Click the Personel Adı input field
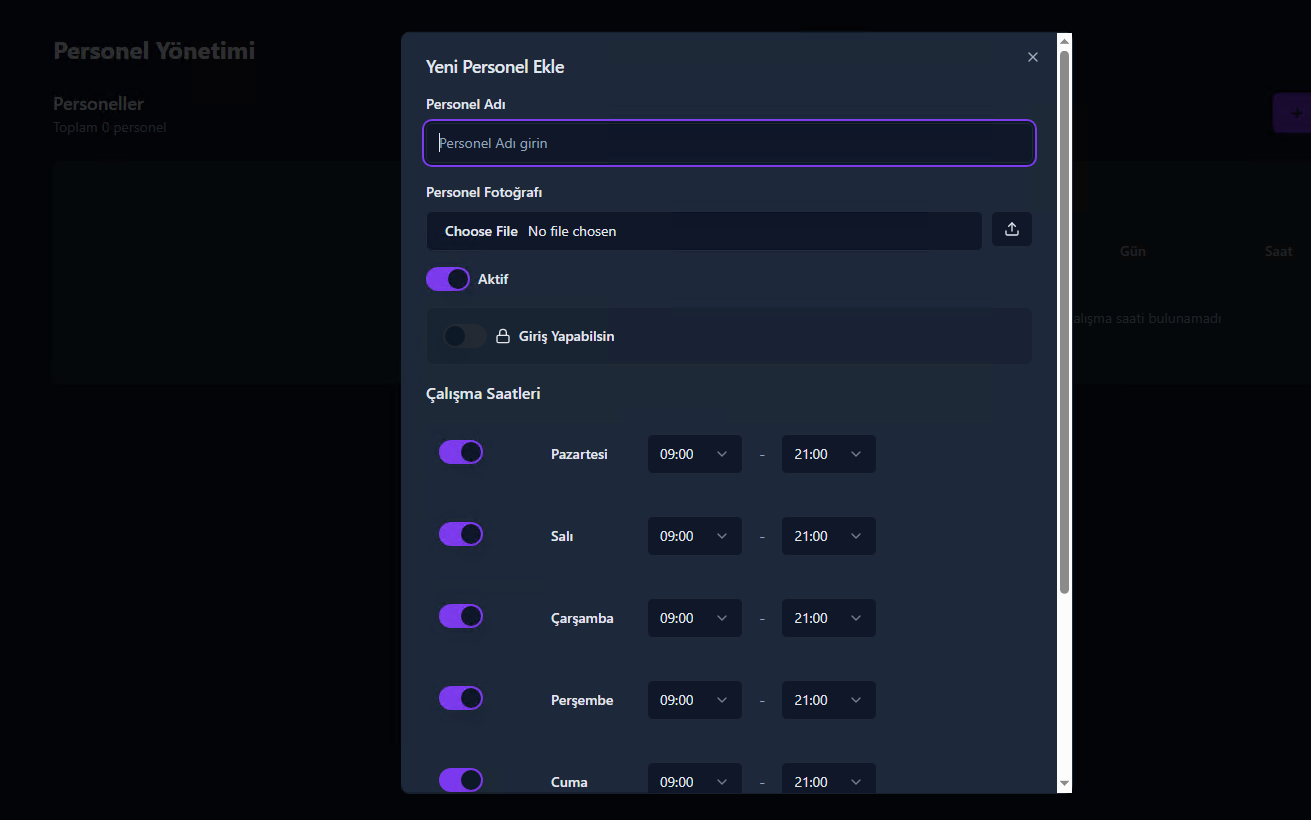The width and height of the screenshot is (1311, 820). [x=730, y=143]
